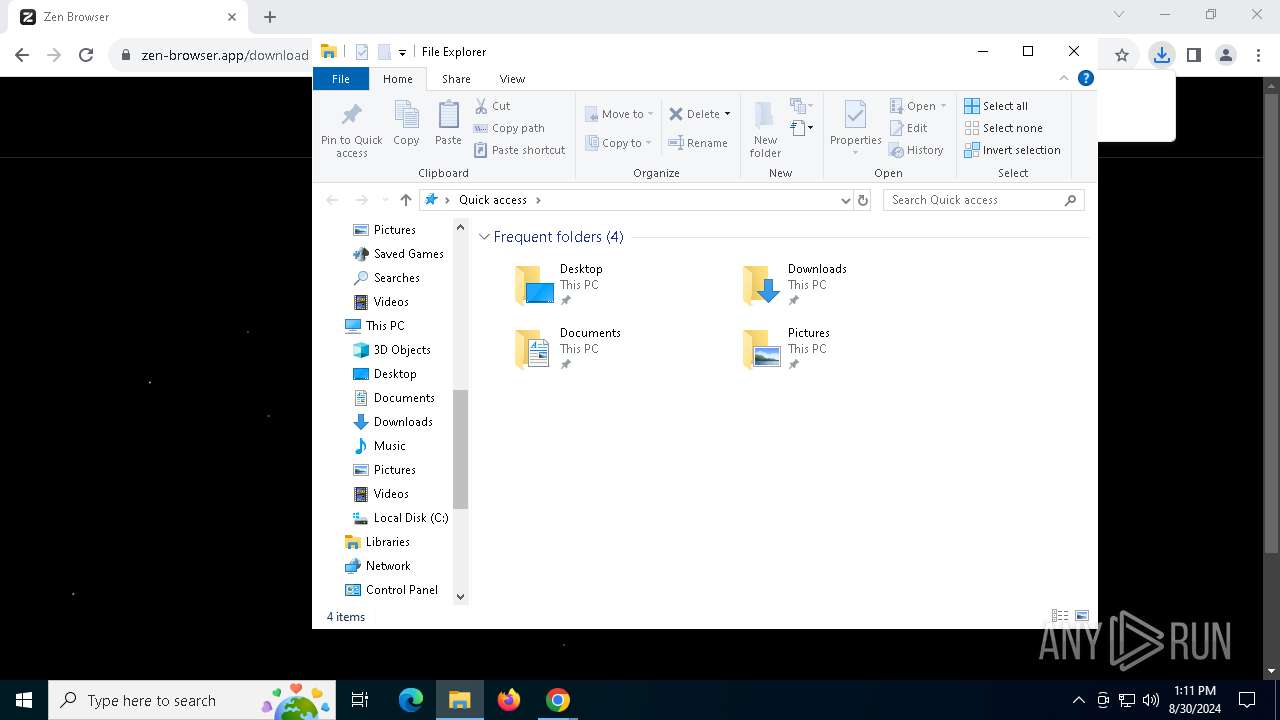Click the taskbar volume icon

point(1151,700)
